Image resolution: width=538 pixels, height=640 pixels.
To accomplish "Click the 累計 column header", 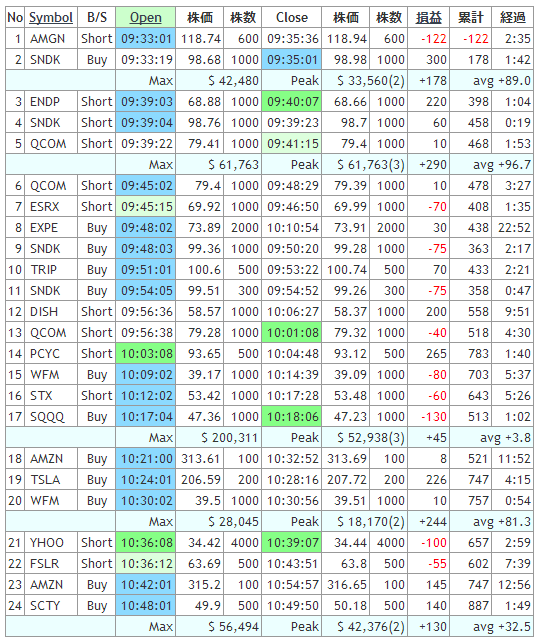I will coord(471,18).
